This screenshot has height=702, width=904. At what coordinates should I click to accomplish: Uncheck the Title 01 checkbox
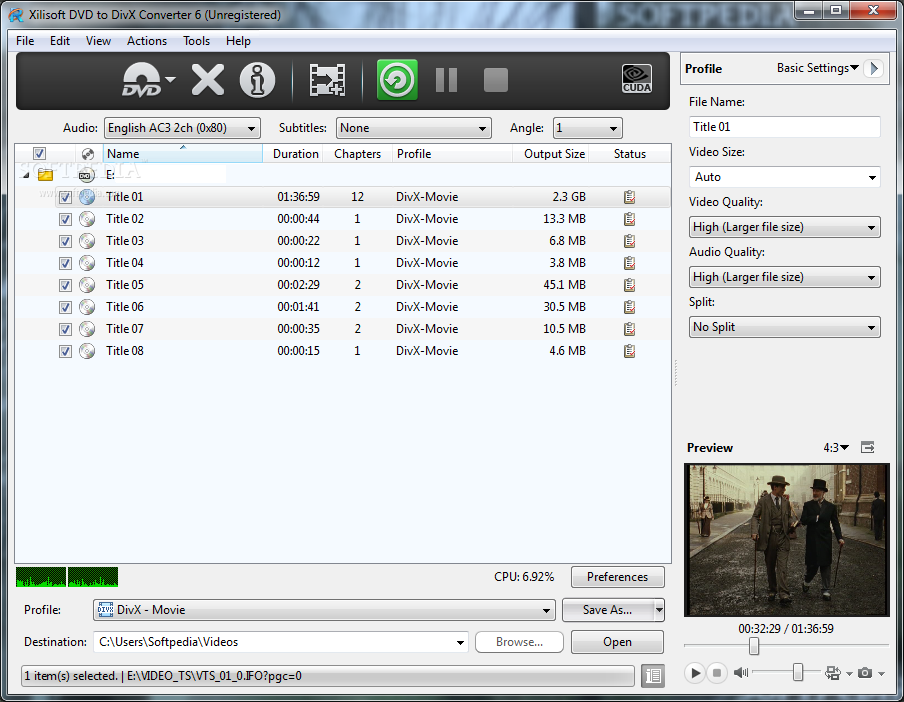pos(65,197)
